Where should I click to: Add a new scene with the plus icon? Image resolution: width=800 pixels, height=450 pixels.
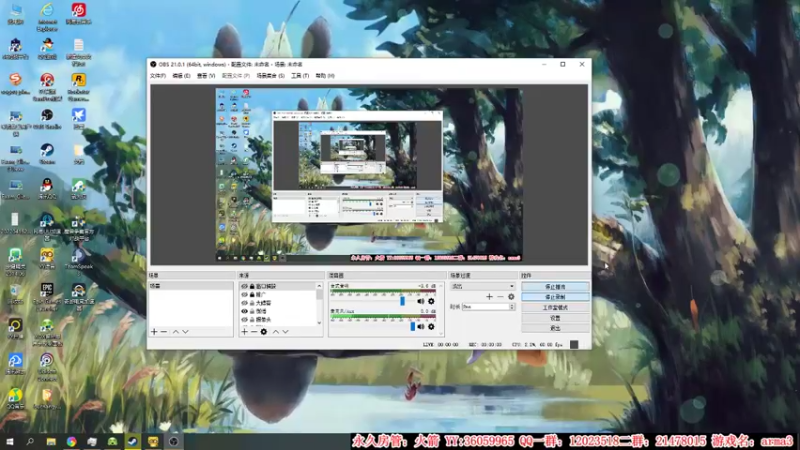(154, 332)
